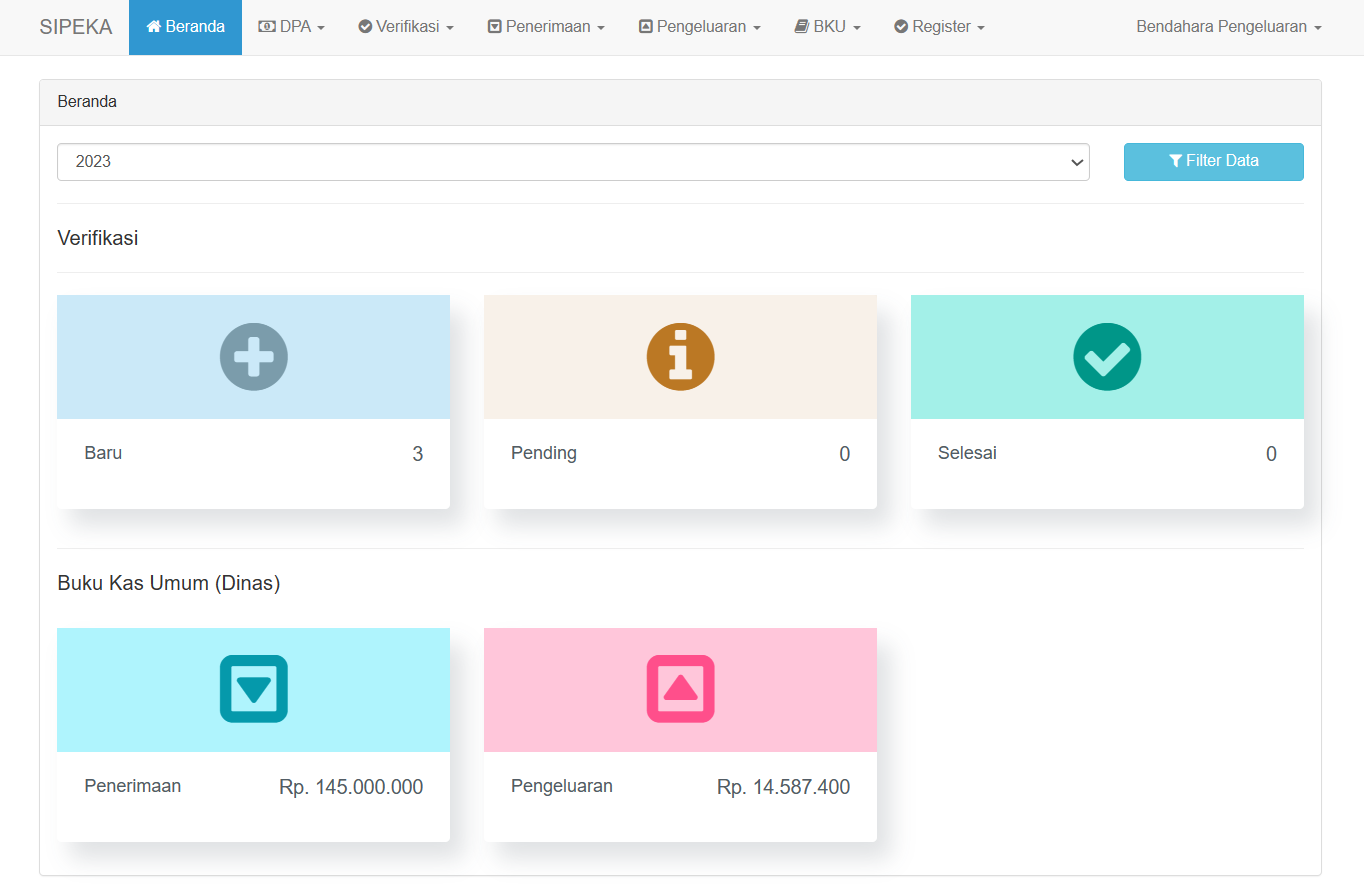Open the Pengeluaran navbar menu
This screenshot has height=888, width=1364.
pos(700,27)
